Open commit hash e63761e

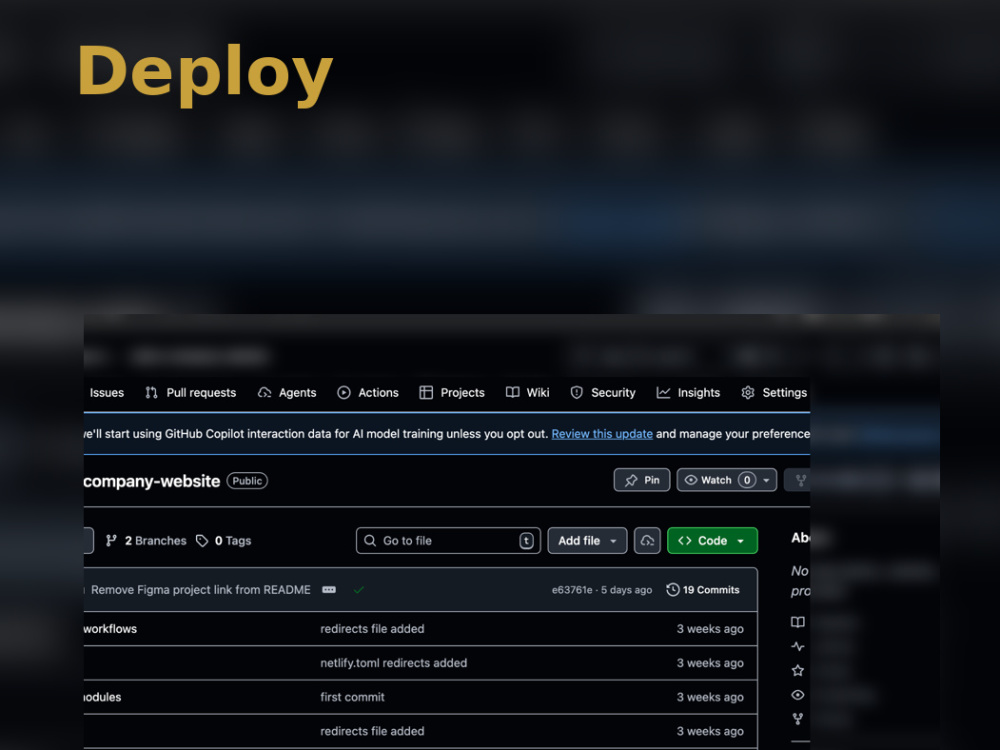click(572, 590)
